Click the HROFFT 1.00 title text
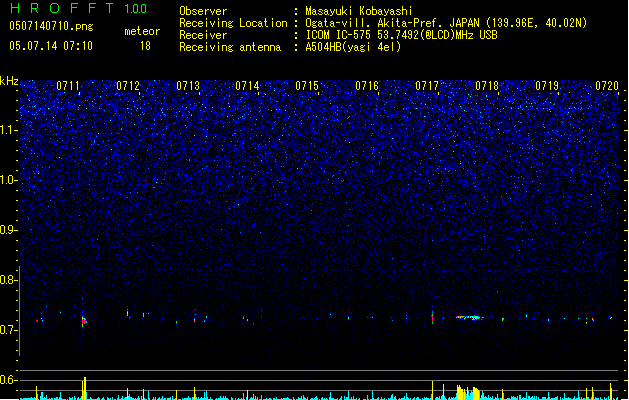Image resolution: width=629 pixels, height=400 pixels. point(79,8)
